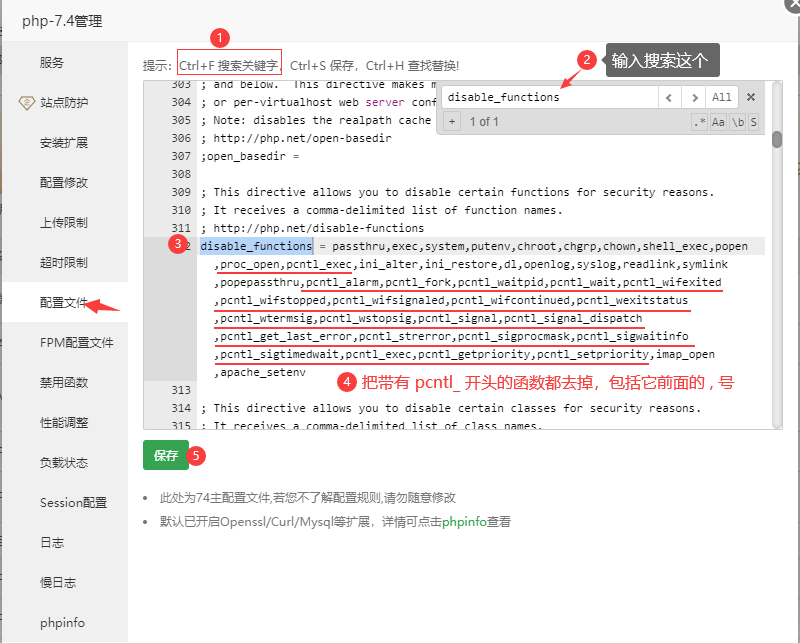Open the 站点防护 tab

tap(64, 102)
